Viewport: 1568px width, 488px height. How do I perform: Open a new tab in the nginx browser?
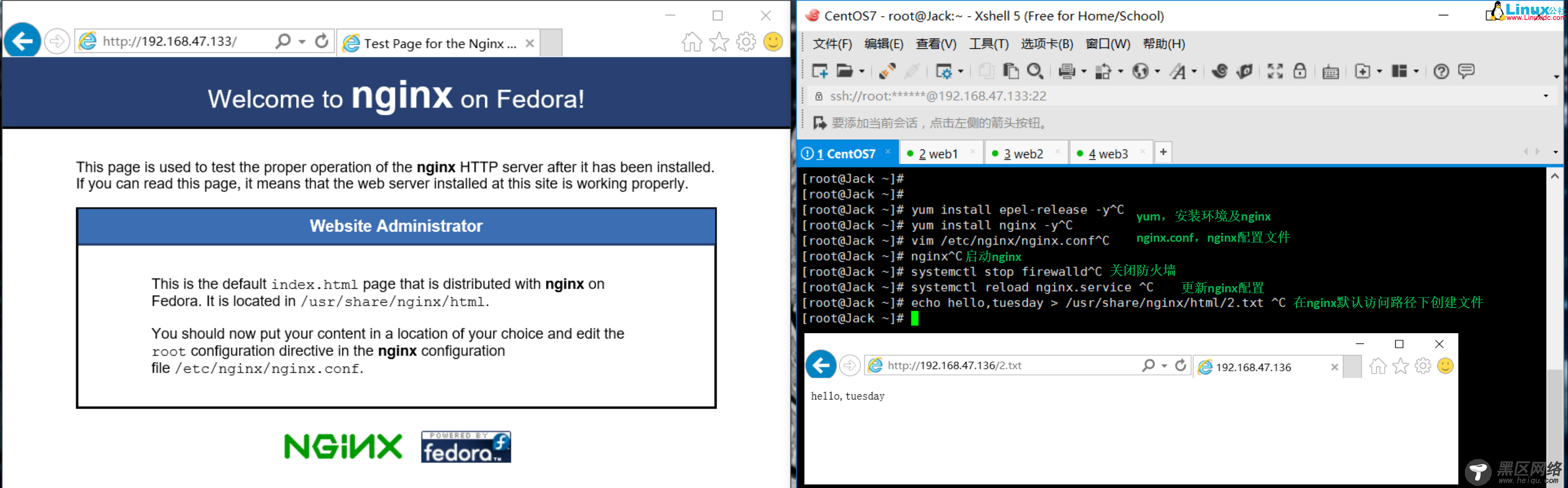(x=551, y=43)
